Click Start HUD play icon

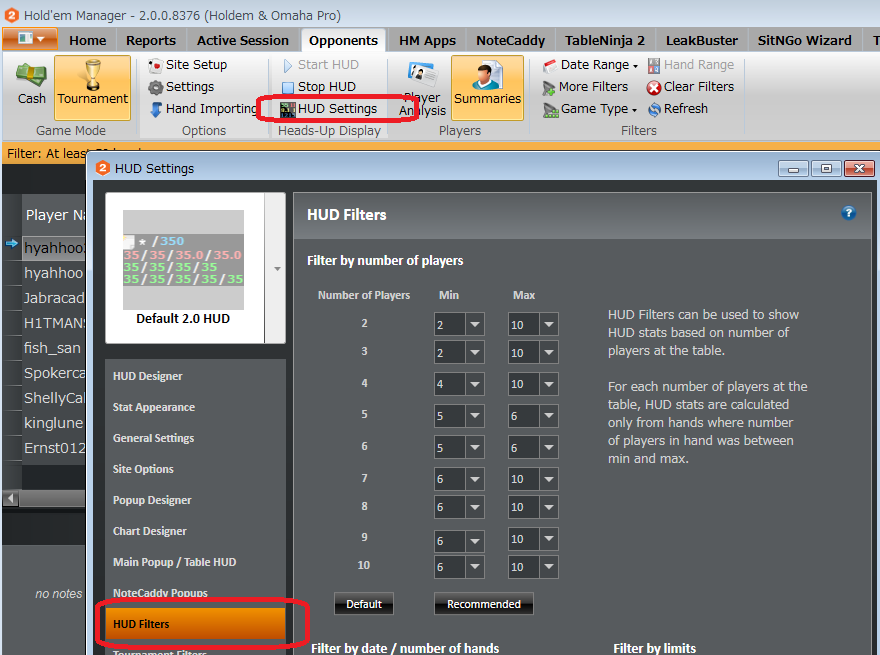click(x=288, y=66)
